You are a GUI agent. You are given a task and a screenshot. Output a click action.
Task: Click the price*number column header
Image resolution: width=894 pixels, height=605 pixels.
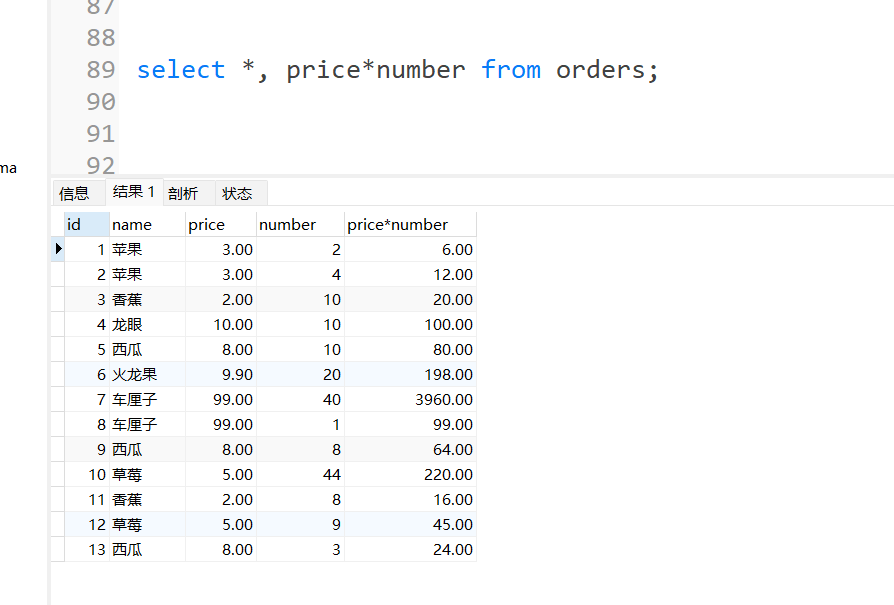[x=410, y=225]
